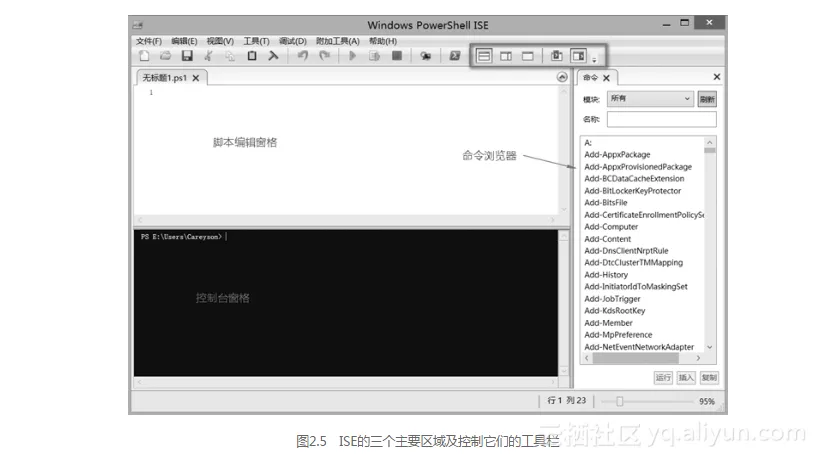Viewport: 817px width, 458px height.
Task: Toggle the command add-on pane icon
Action: click(578, 56)
